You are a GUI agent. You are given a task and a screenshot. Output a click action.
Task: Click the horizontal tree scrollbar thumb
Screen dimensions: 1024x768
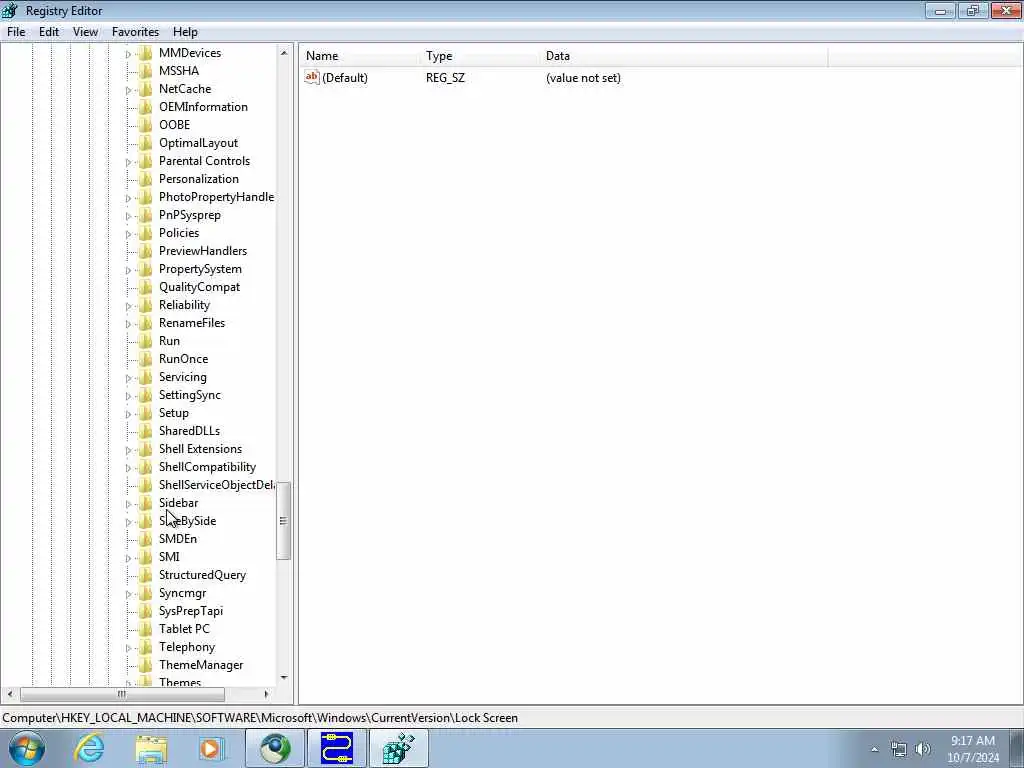coord(122,694)
